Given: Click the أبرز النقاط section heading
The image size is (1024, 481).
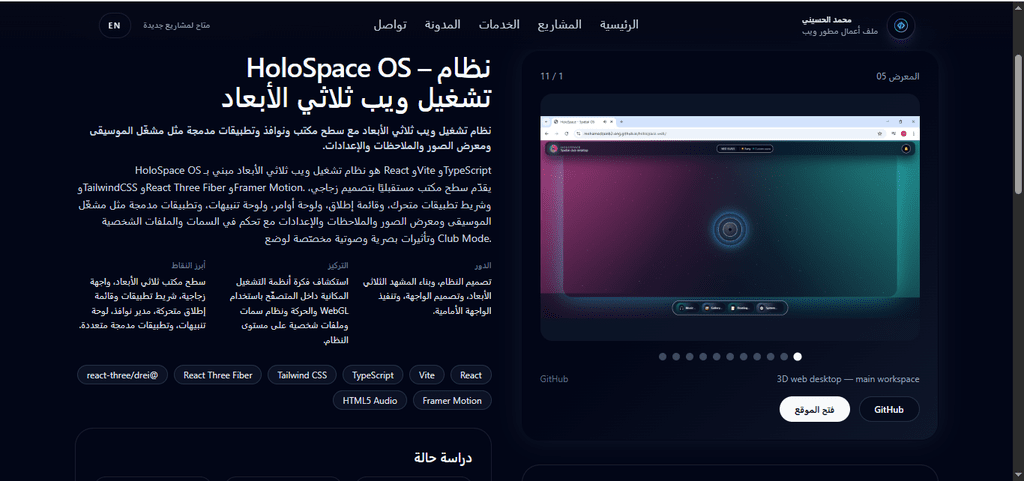Looking at the screenshot, I should point(189,266).
